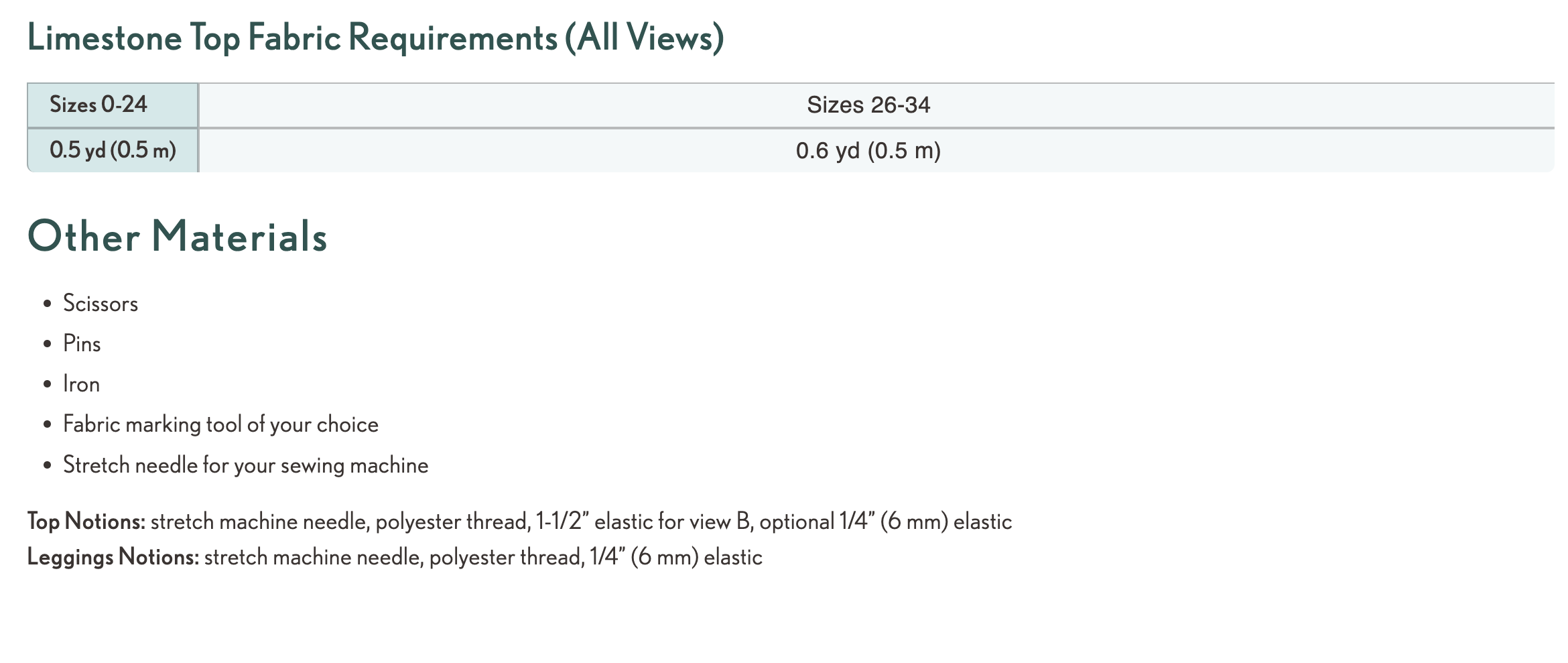Click the Top Notions bold label
This screenshot has width=1568, height=663.
[86, 522]
